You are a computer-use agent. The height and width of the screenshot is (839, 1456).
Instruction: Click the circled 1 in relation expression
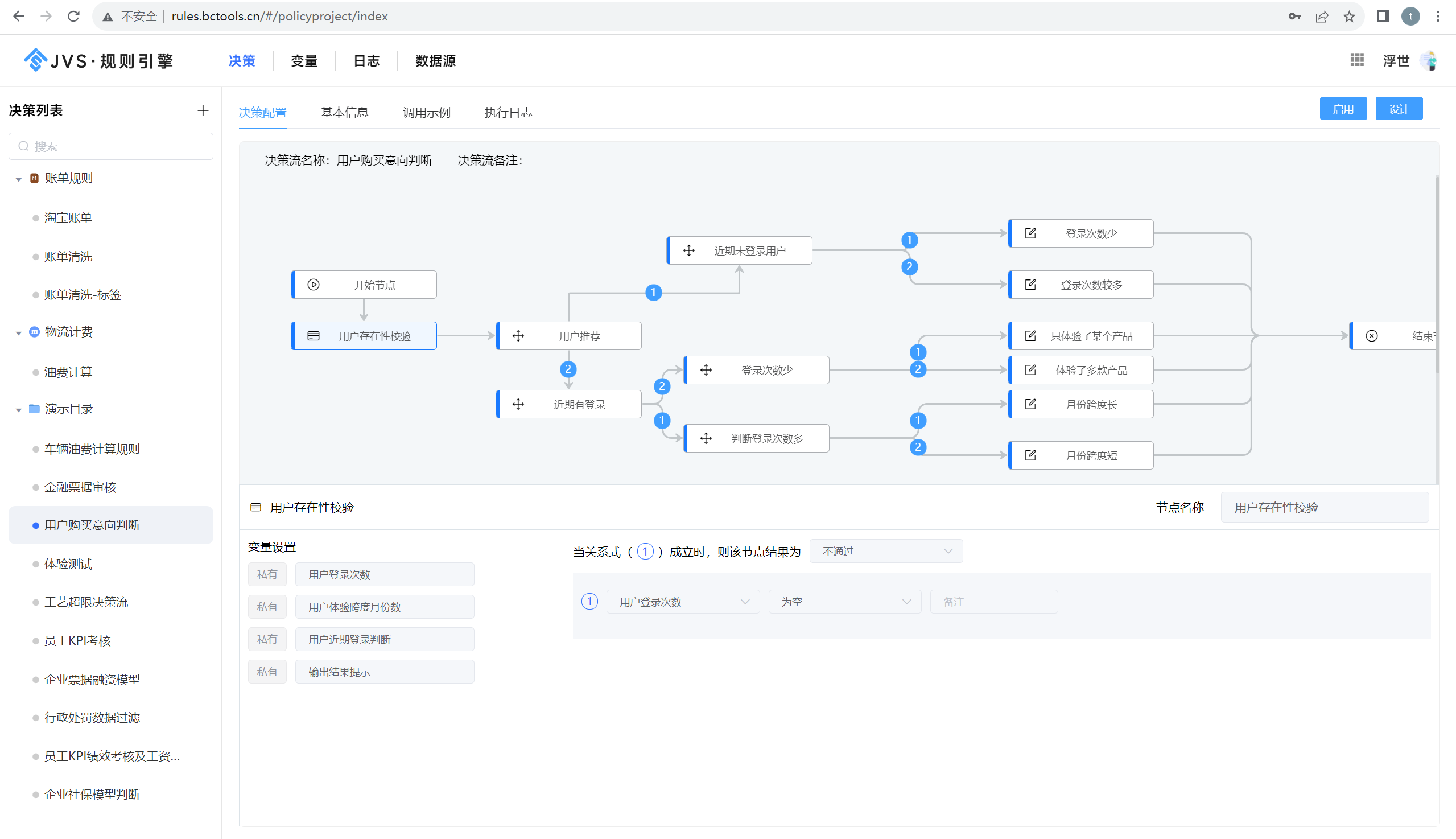point(645,552)
